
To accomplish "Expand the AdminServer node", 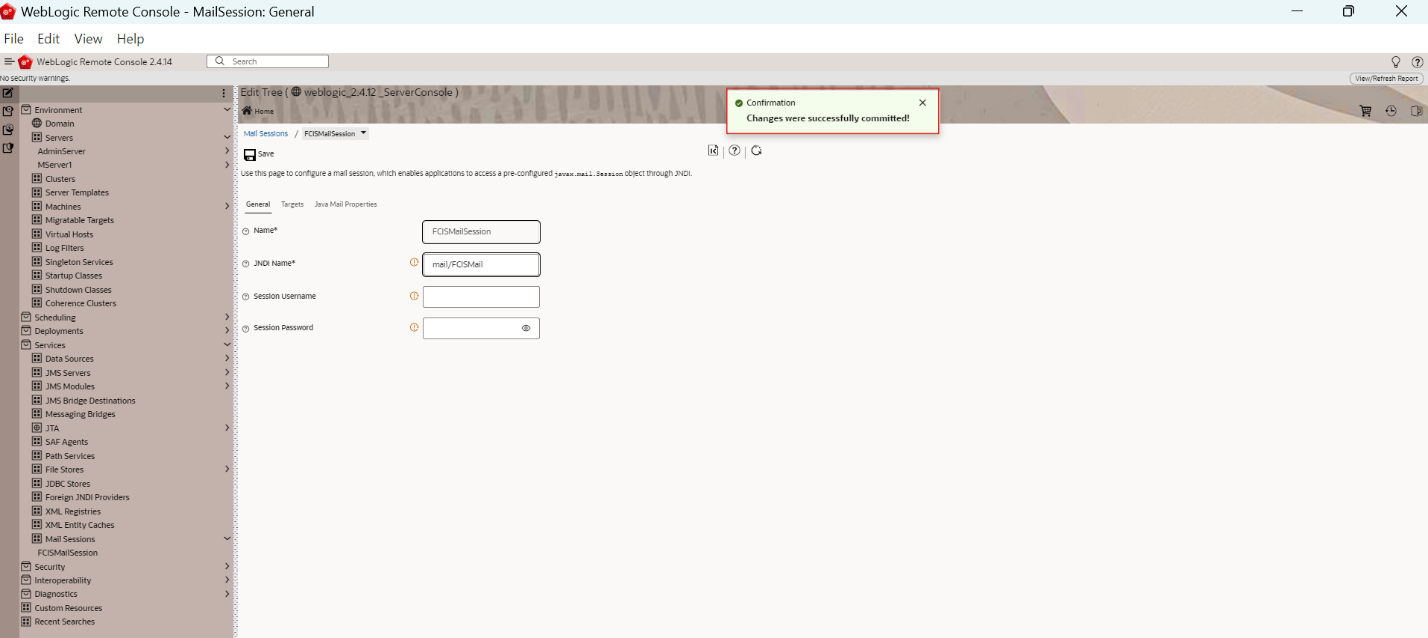I will pyautogui.click(x=227, y=151).
